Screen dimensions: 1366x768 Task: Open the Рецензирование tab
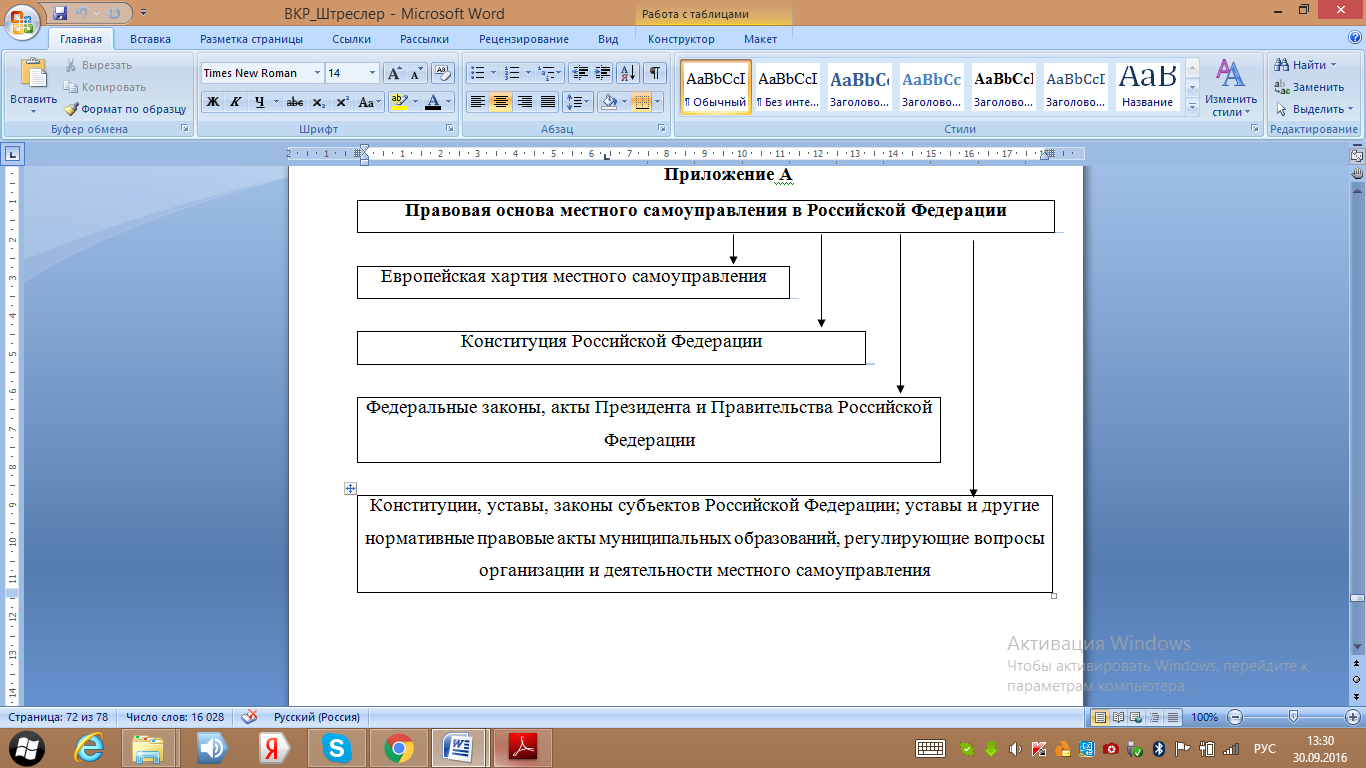523,39
